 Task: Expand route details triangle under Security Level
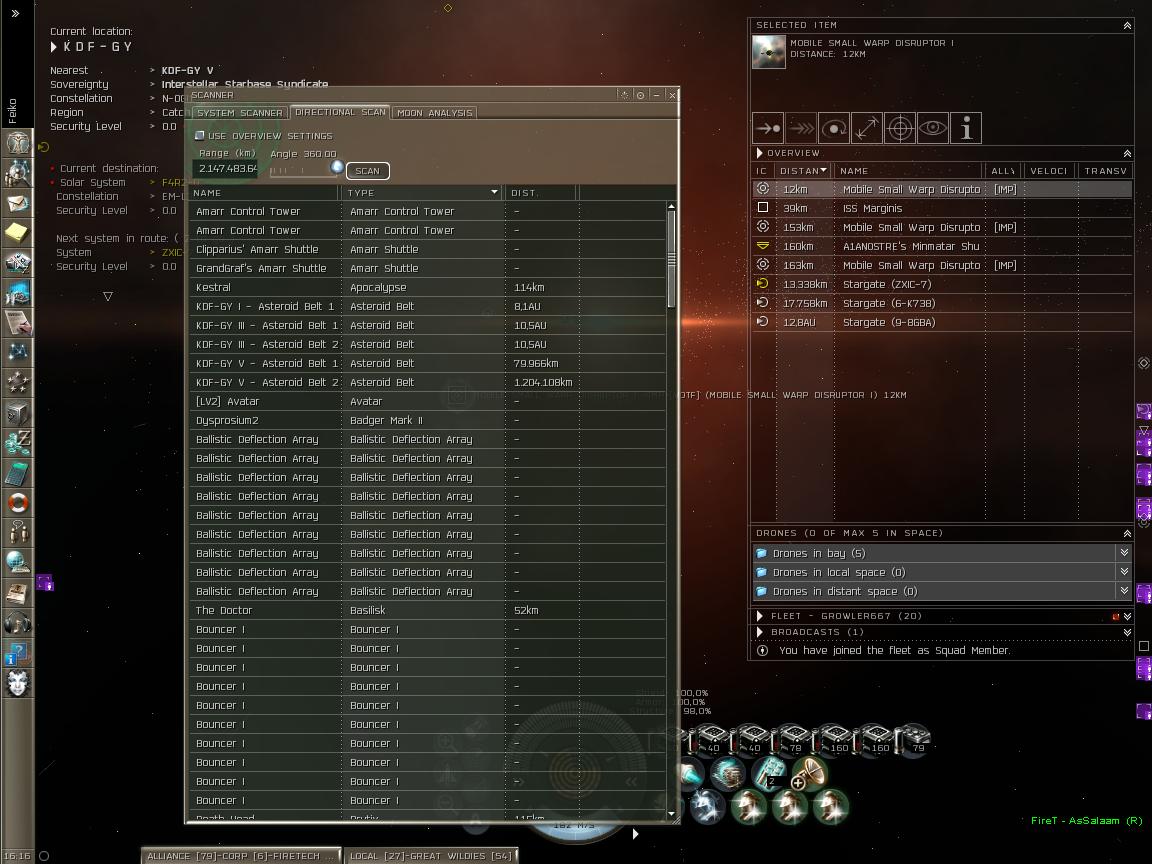108,297
